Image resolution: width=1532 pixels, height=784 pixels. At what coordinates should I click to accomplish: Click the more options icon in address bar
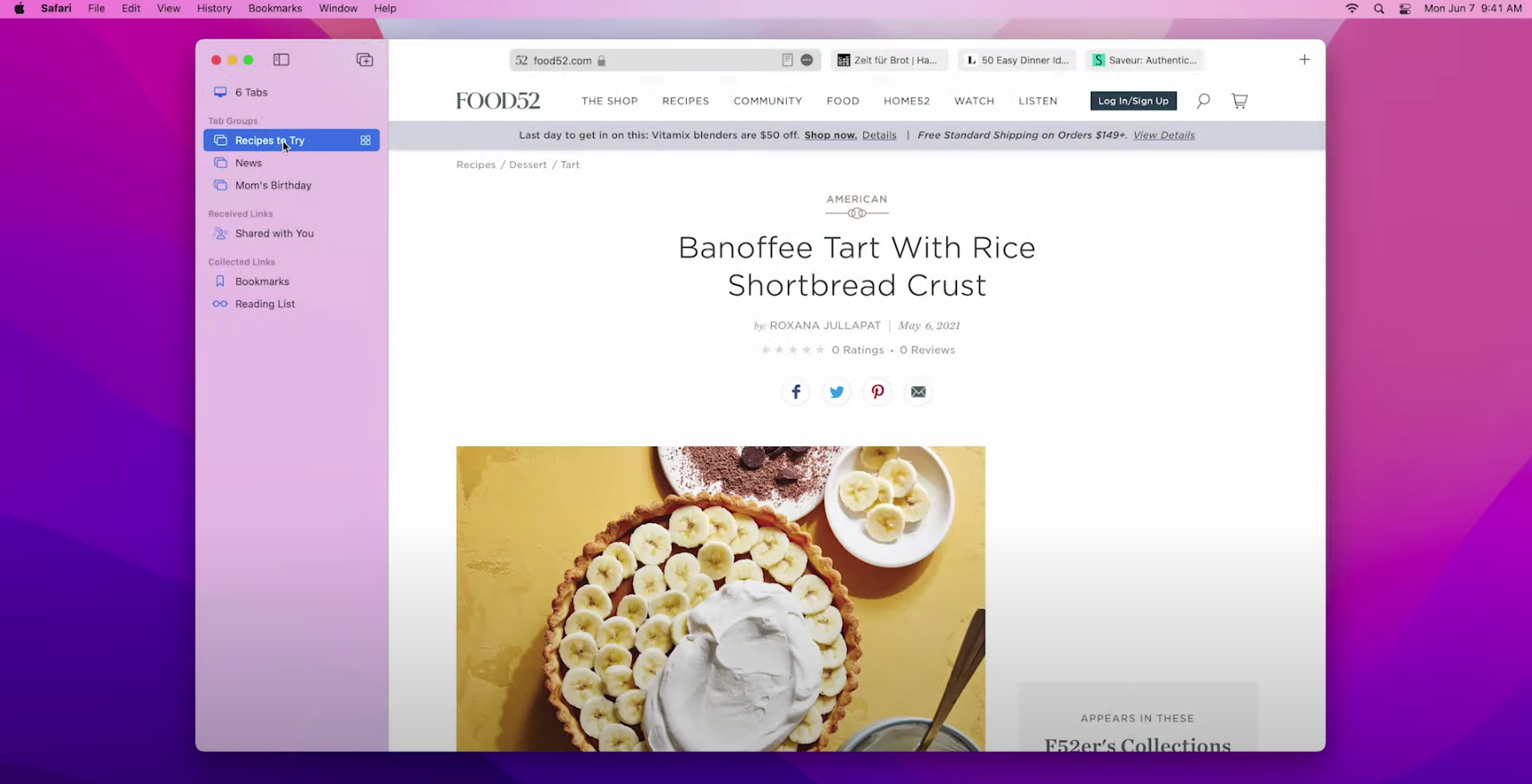pos(807,60)
